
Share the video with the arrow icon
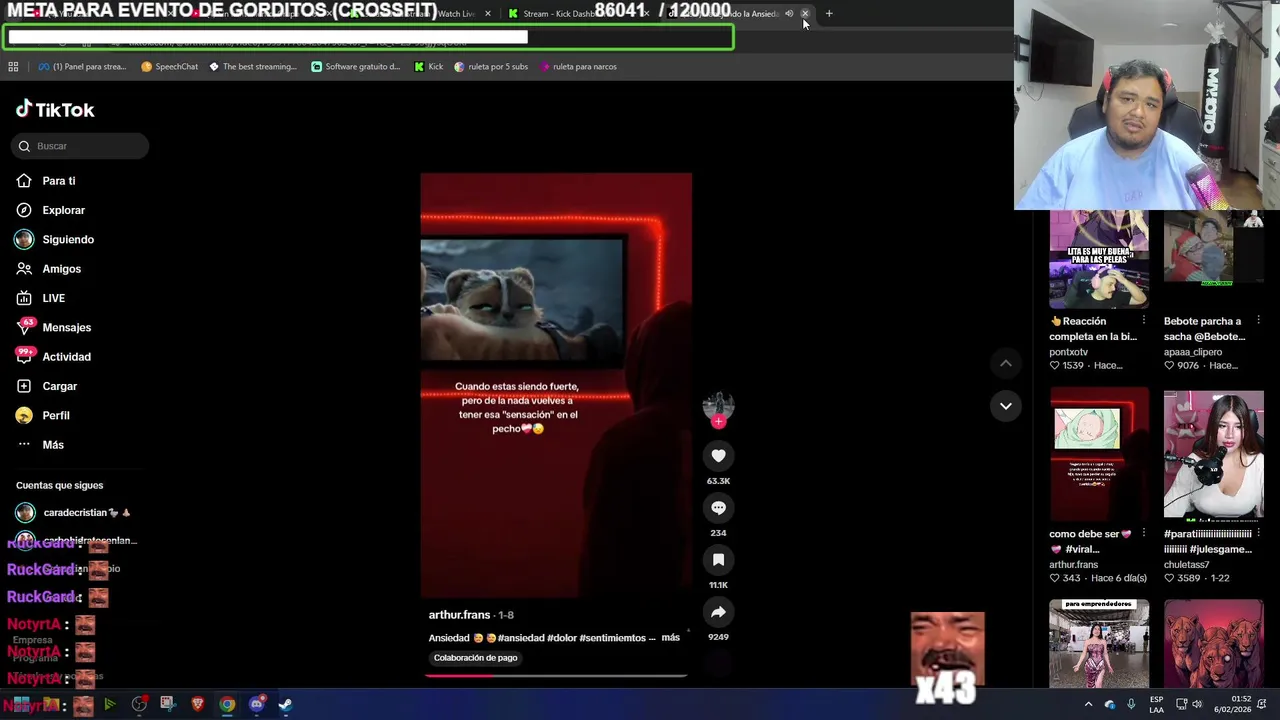[x=718, y=612]
